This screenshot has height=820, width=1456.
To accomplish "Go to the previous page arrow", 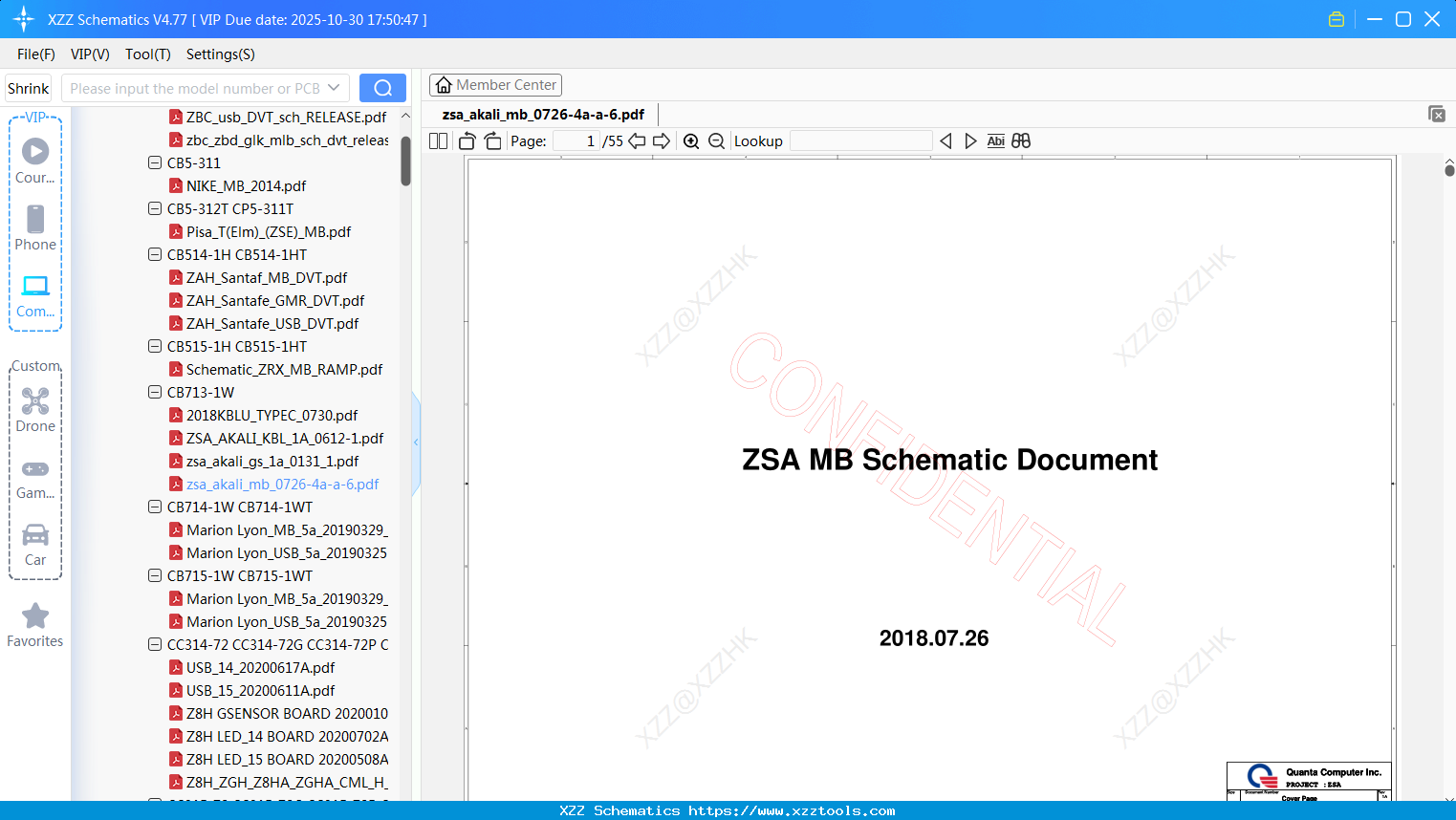I will click(637, 141).
